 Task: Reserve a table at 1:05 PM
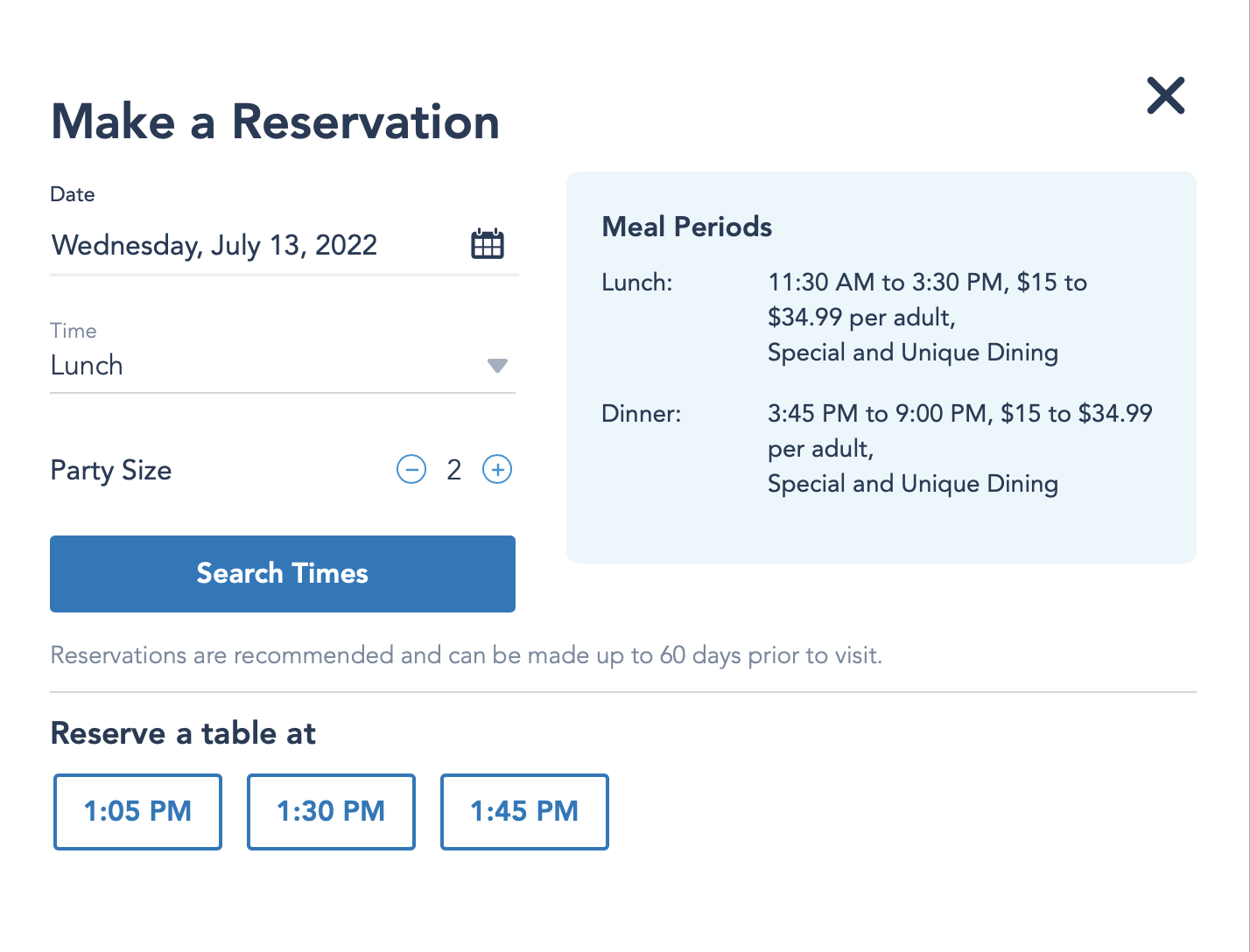point(137,811)
